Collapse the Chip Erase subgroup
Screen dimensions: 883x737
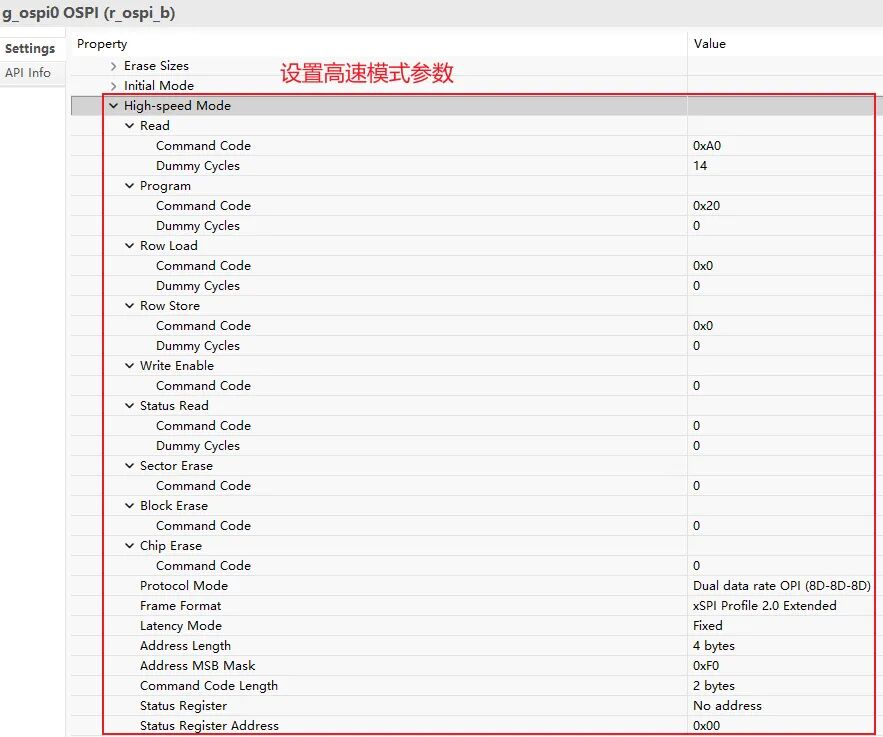[x=130, y=546]
